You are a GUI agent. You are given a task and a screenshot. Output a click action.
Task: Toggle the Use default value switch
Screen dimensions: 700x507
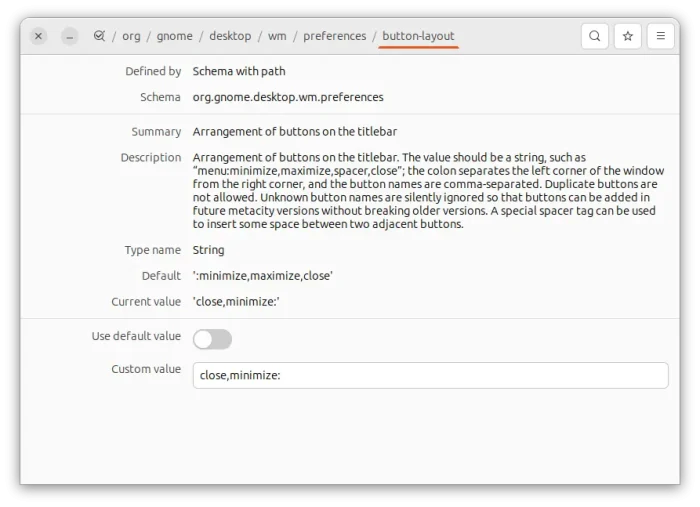[x=212, y=339]
